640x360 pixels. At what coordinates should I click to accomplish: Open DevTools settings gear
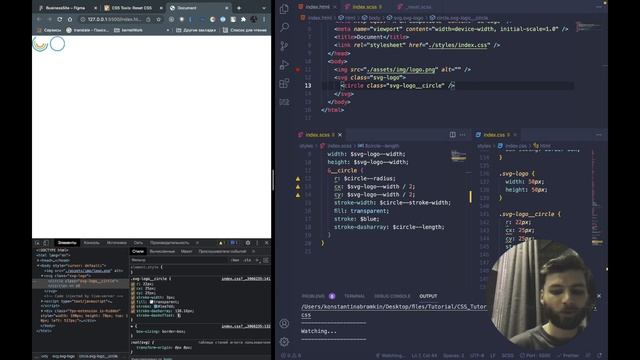[x=248, y=243]
